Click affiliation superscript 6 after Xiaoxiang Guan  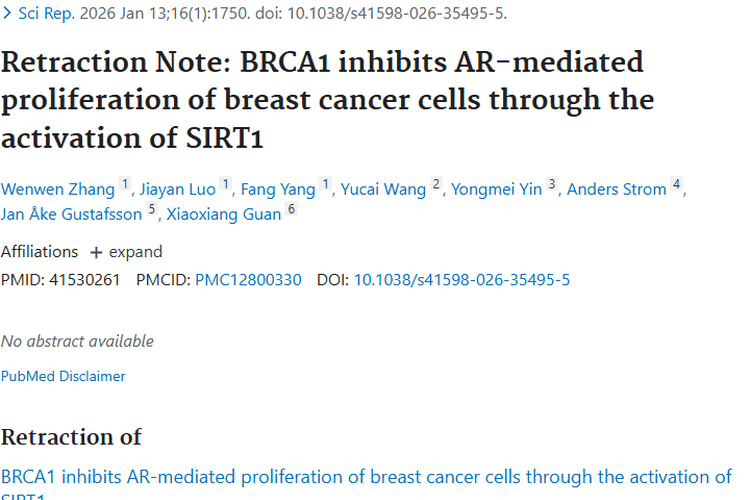[292, 210]
